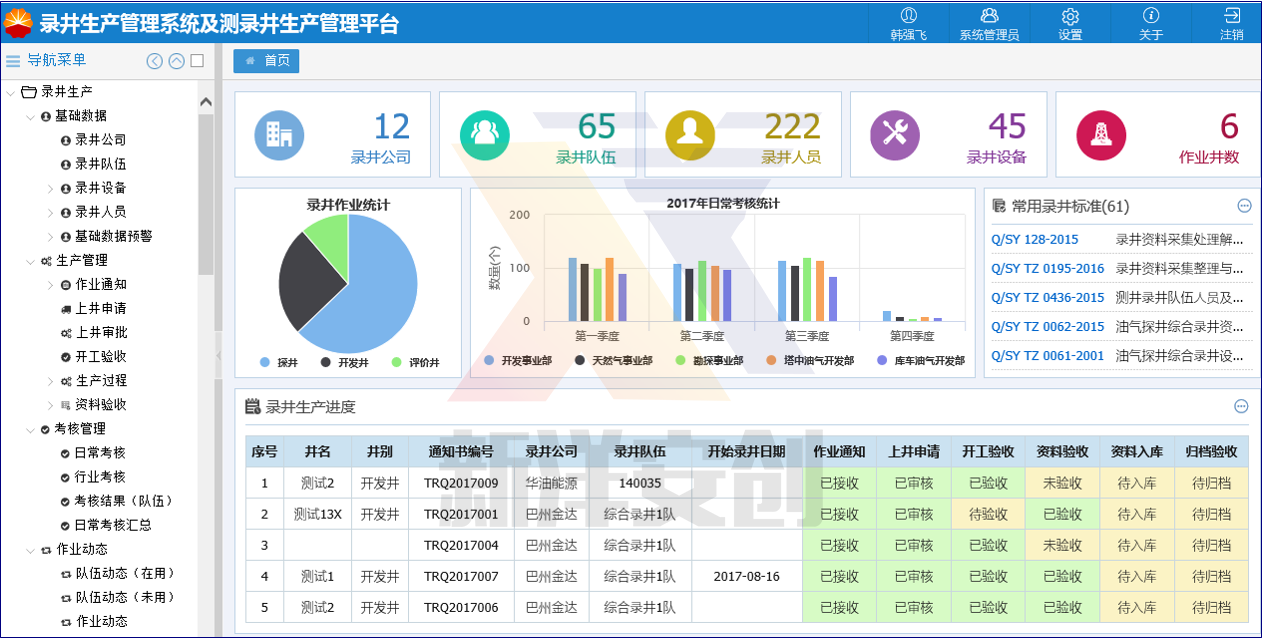Screen dimensions: 1262x639
Task: Collapse the 基础数据 tree group
Action: click(x=30, y=116)
